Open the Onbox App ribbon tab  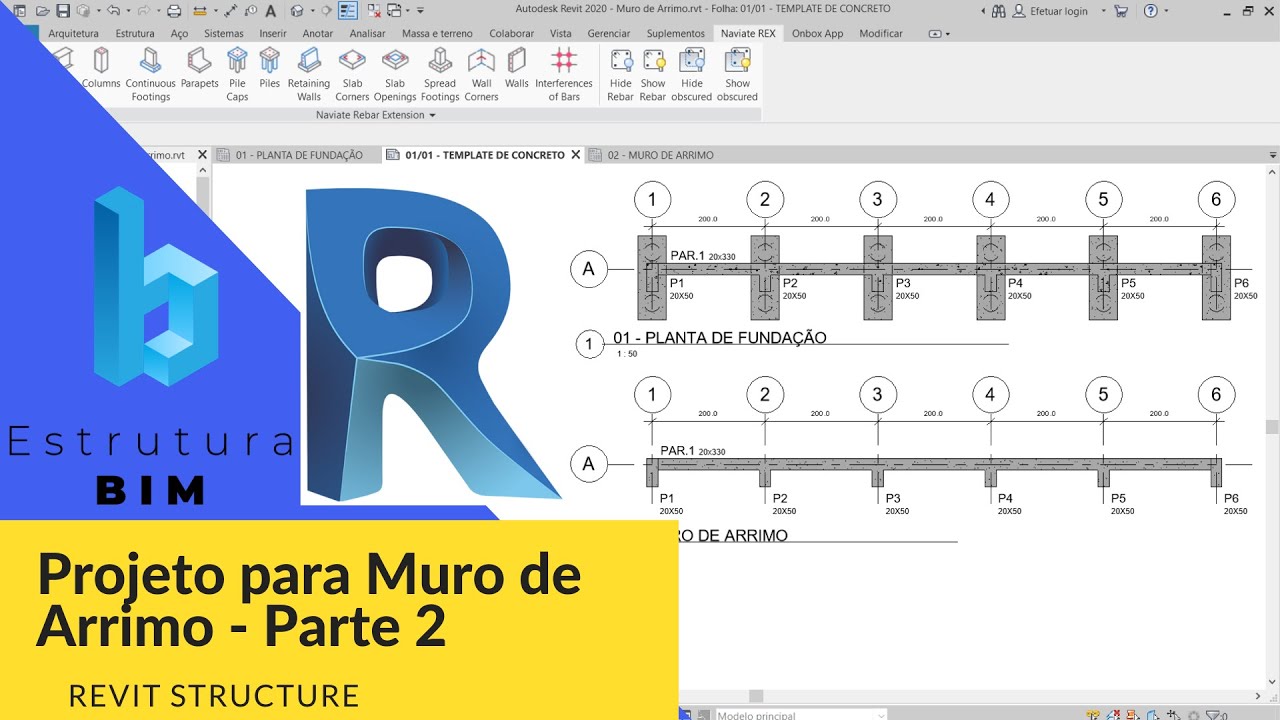point(817,33)
